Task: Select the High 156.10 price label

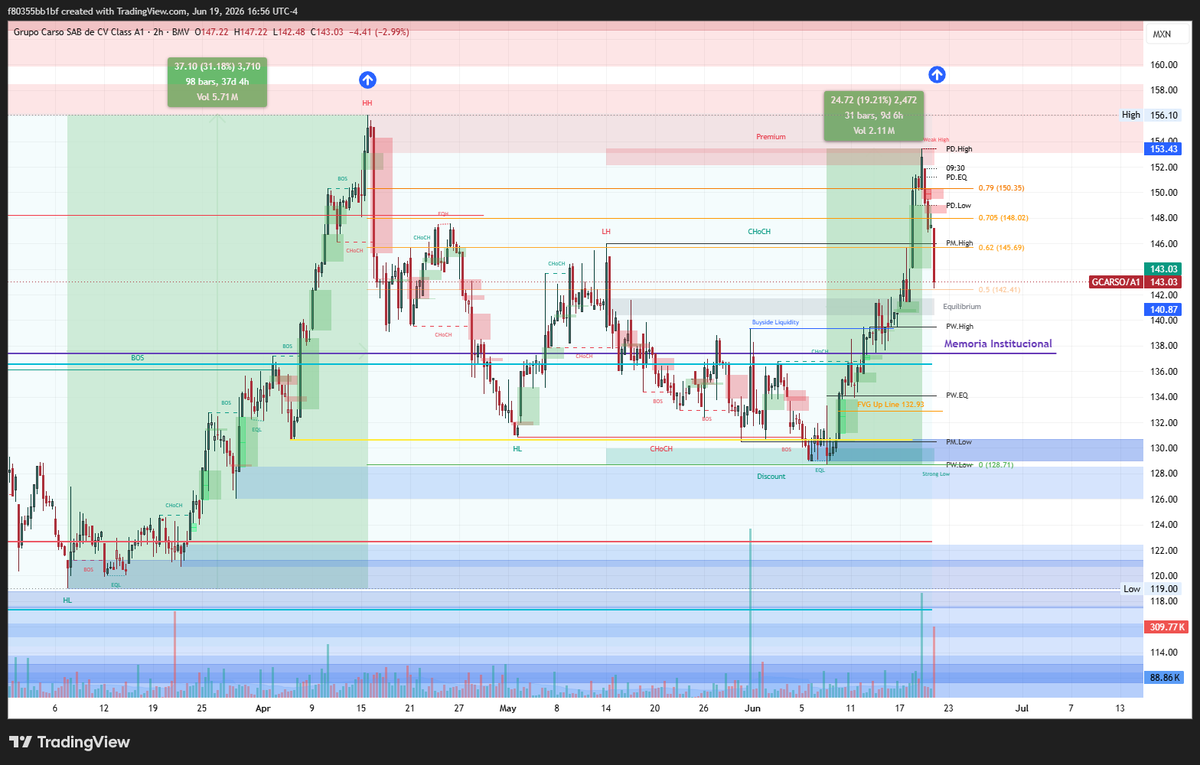Action: coord(1151,115)
